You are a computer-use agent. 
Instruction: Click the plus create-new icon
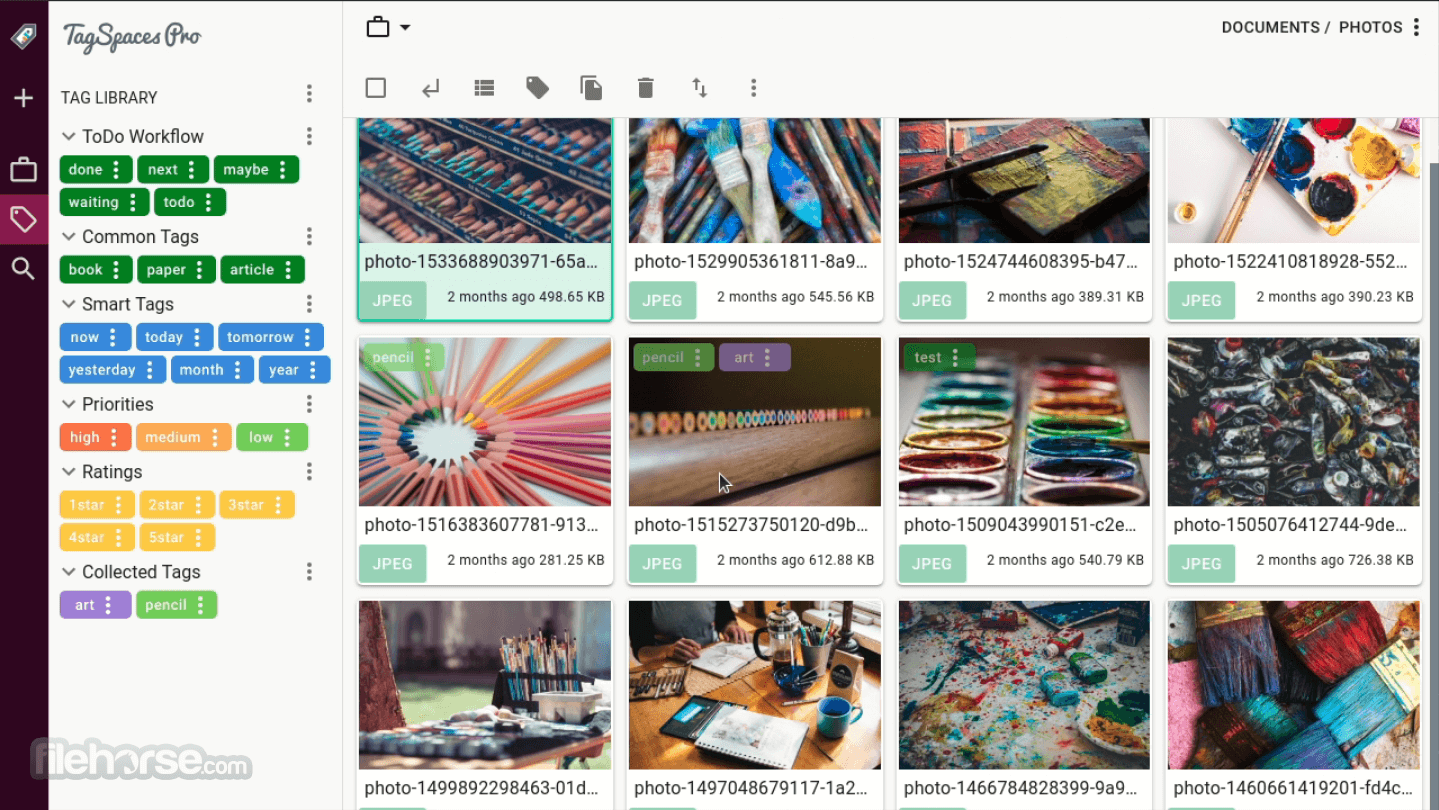click(23, 98)
